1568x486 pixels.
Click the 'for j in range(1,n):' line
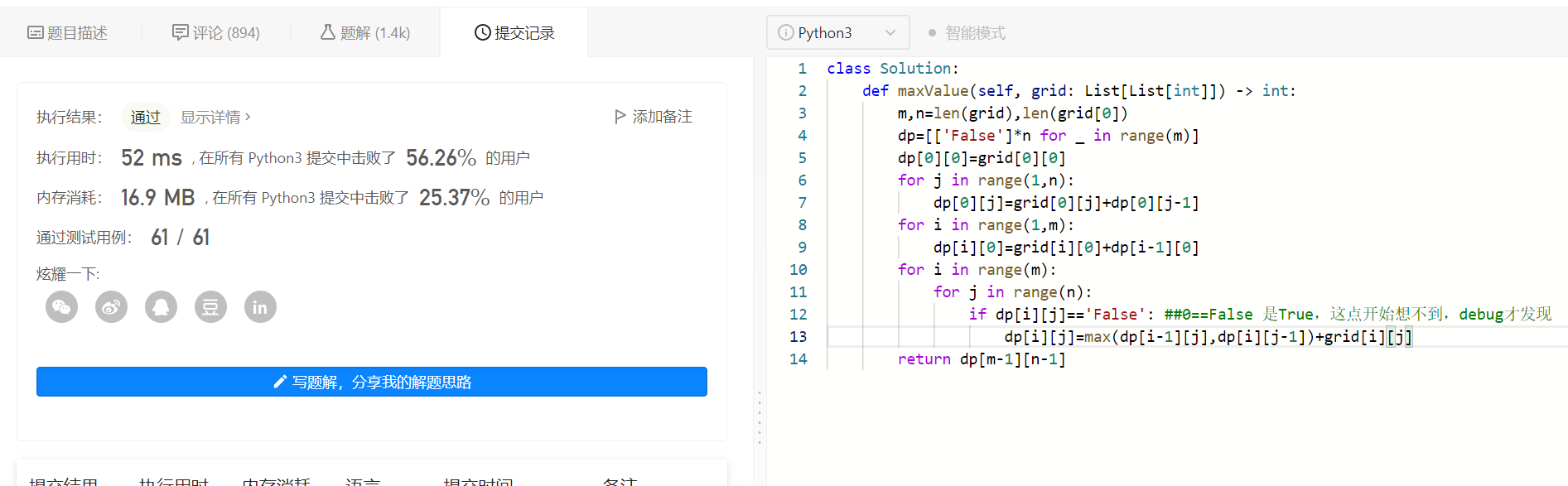pyautogui.click(x=986, y=180)
